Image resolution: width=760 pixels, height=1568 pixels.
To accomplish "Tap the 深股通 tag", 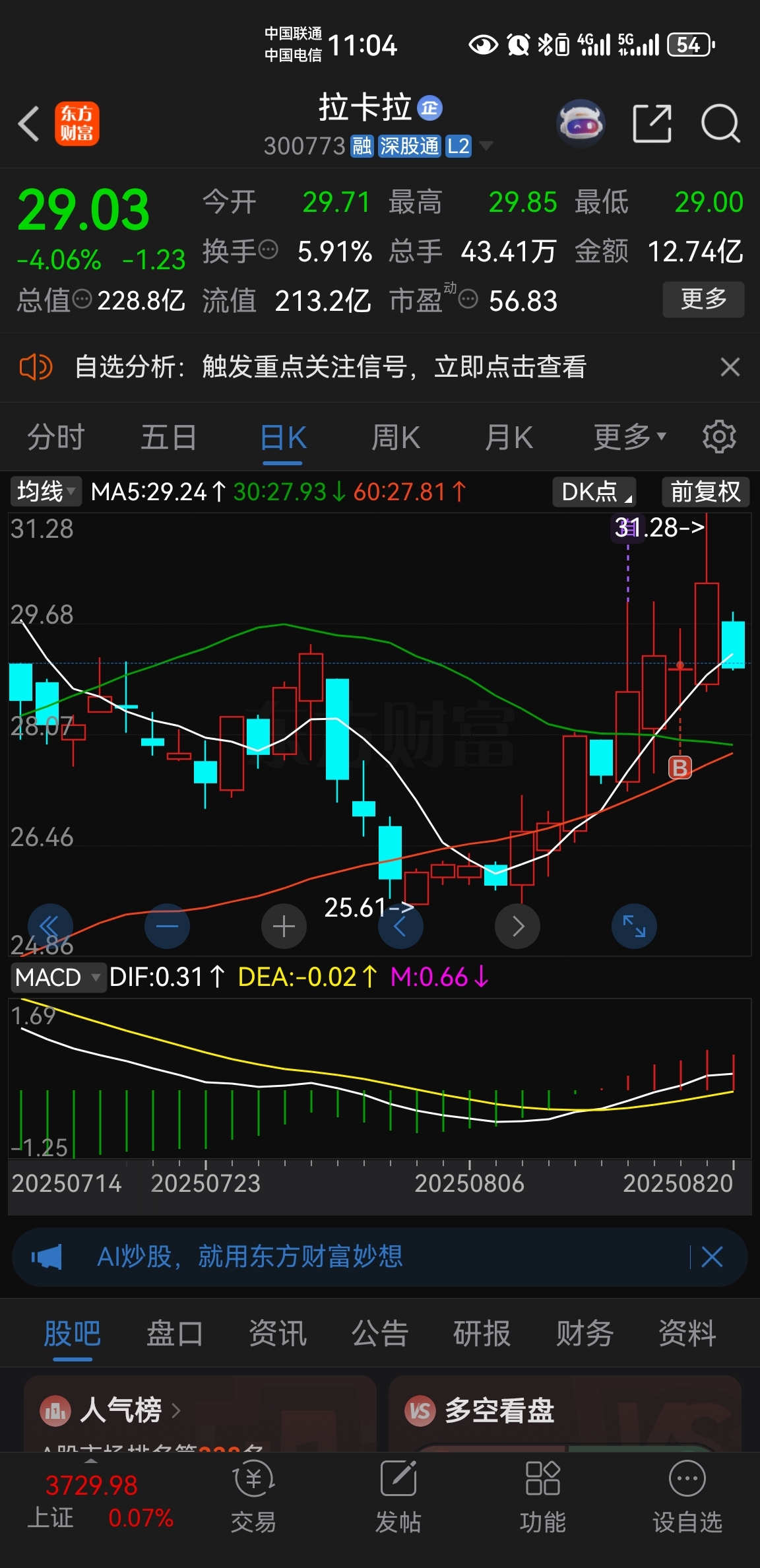I will click(x=410, y=146).
